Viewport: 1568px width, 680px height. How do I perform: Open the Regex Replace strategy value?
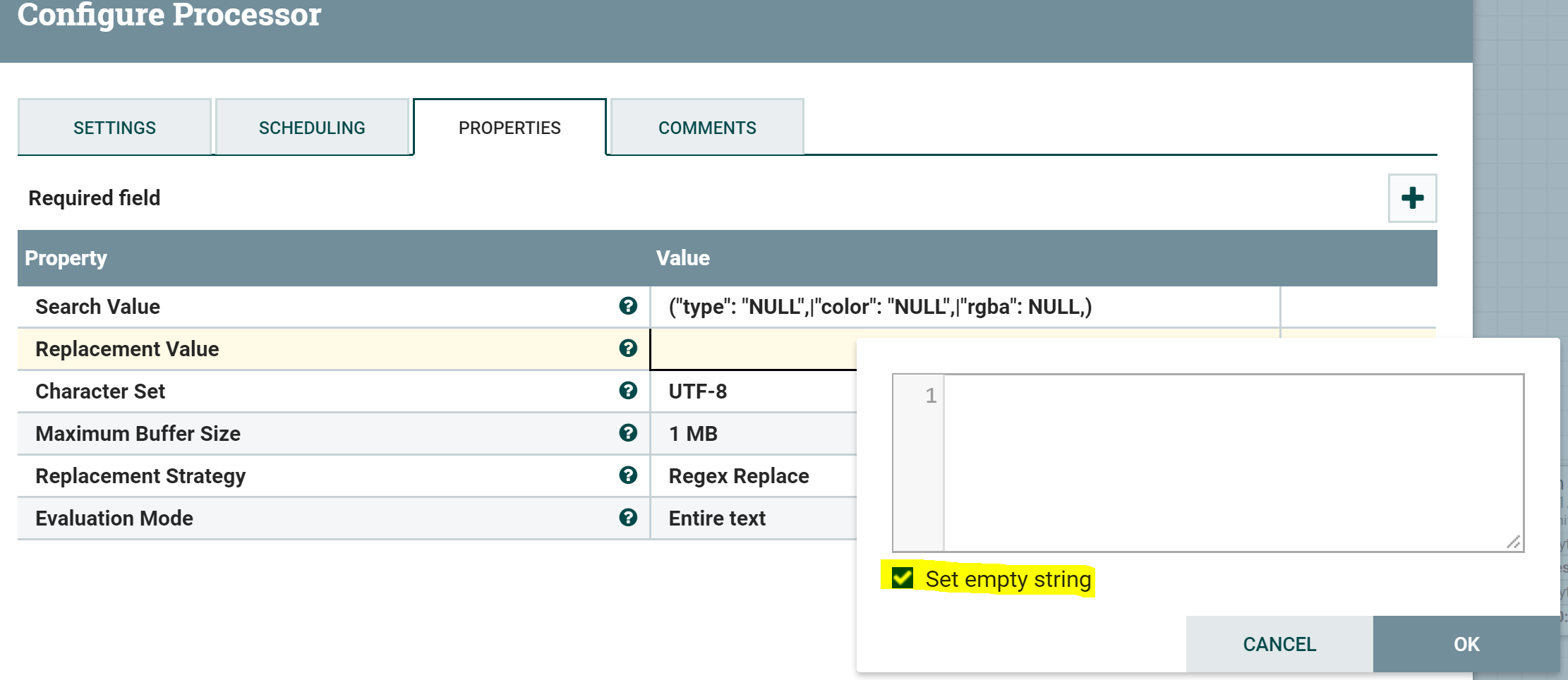[739, 476]
